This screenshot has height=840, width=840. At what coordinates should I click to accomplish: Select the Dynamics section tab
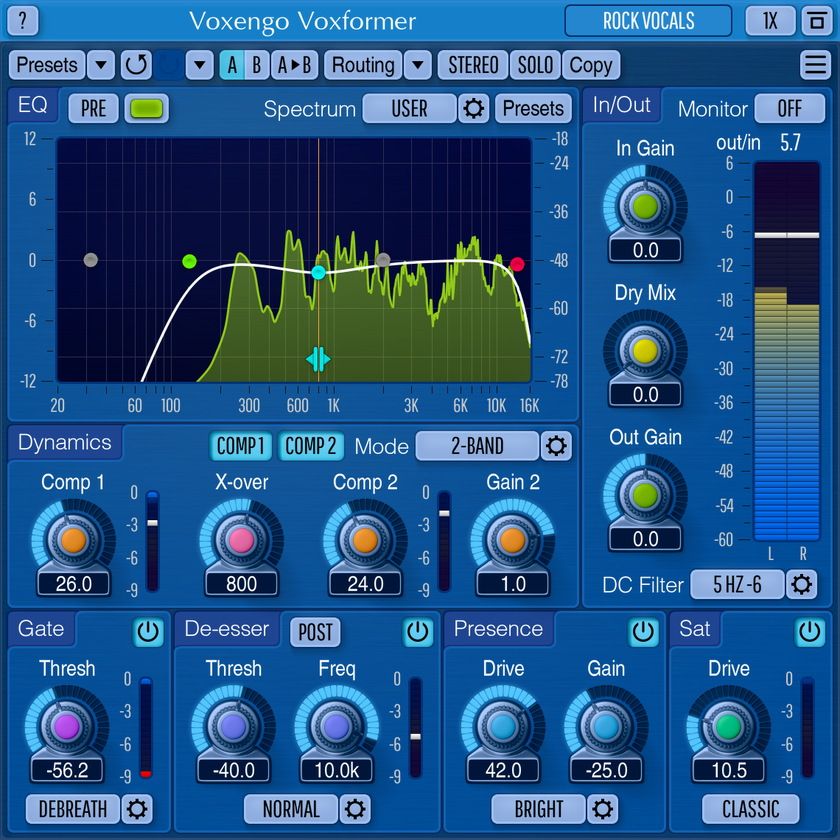click(x=64, y=442)
